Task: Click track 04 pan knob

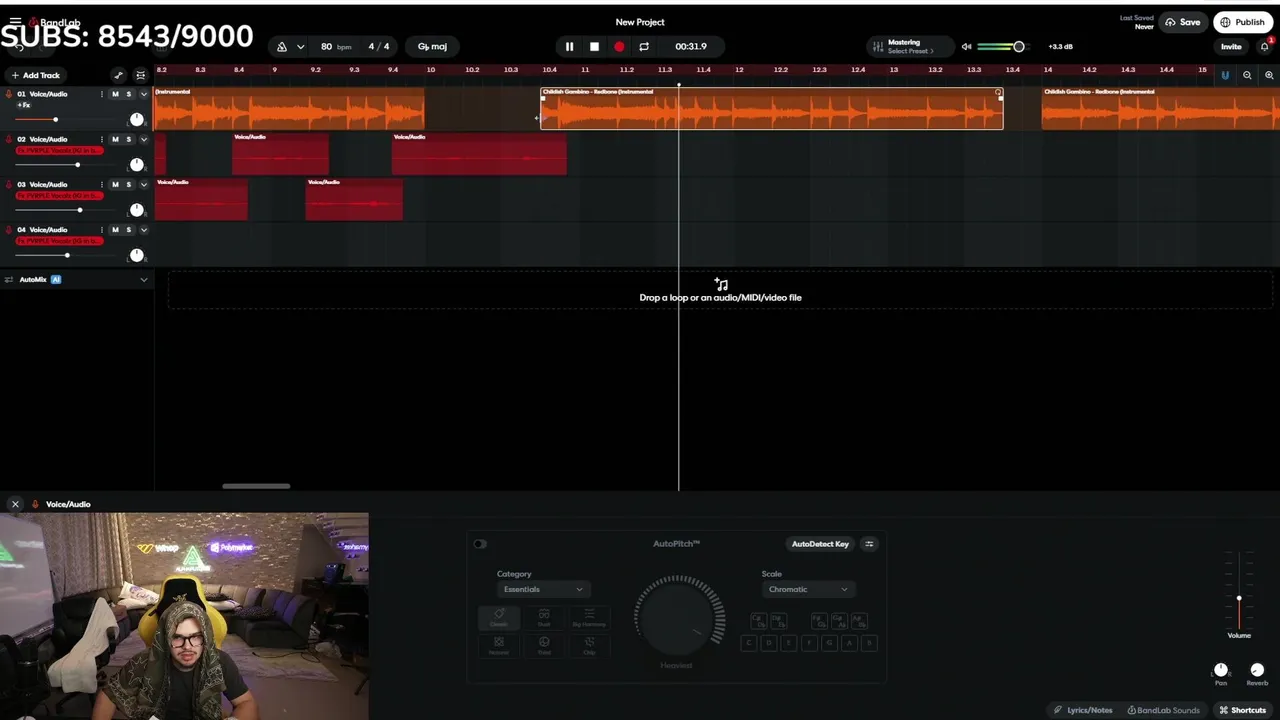Action: tap(136, 254)
